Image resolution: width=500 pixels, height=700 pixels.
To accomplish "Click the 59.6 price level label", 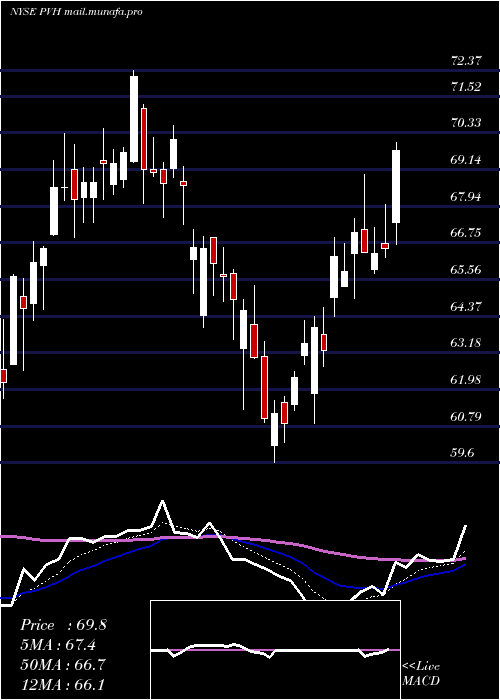I will pyautogui.click(x=462, y=453).
